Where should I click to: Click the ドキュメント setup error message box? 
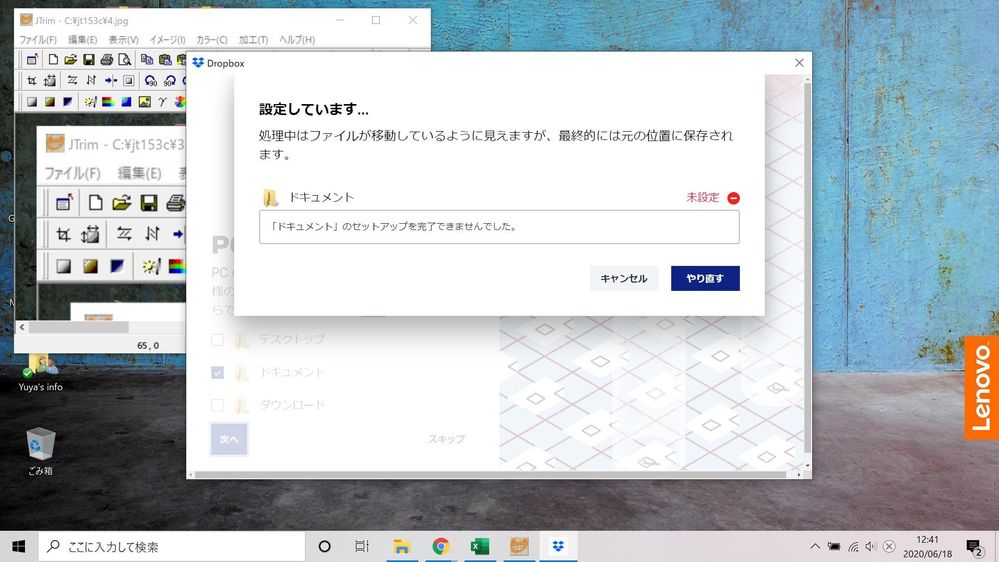pyautogui.click(x=499, y=227)
